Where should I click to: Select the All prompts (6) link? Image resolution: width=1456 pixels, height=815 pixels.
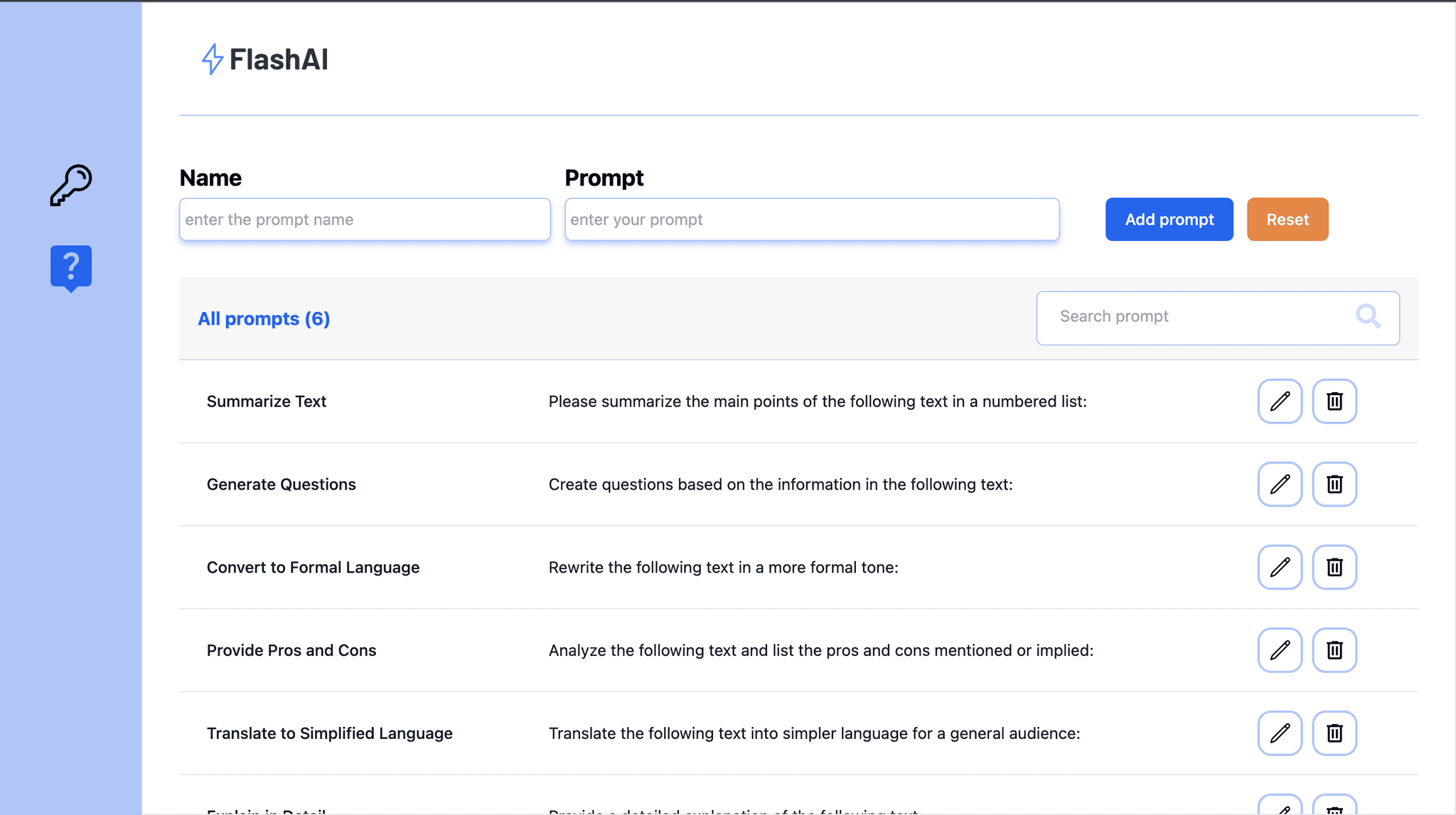point(264,318)
